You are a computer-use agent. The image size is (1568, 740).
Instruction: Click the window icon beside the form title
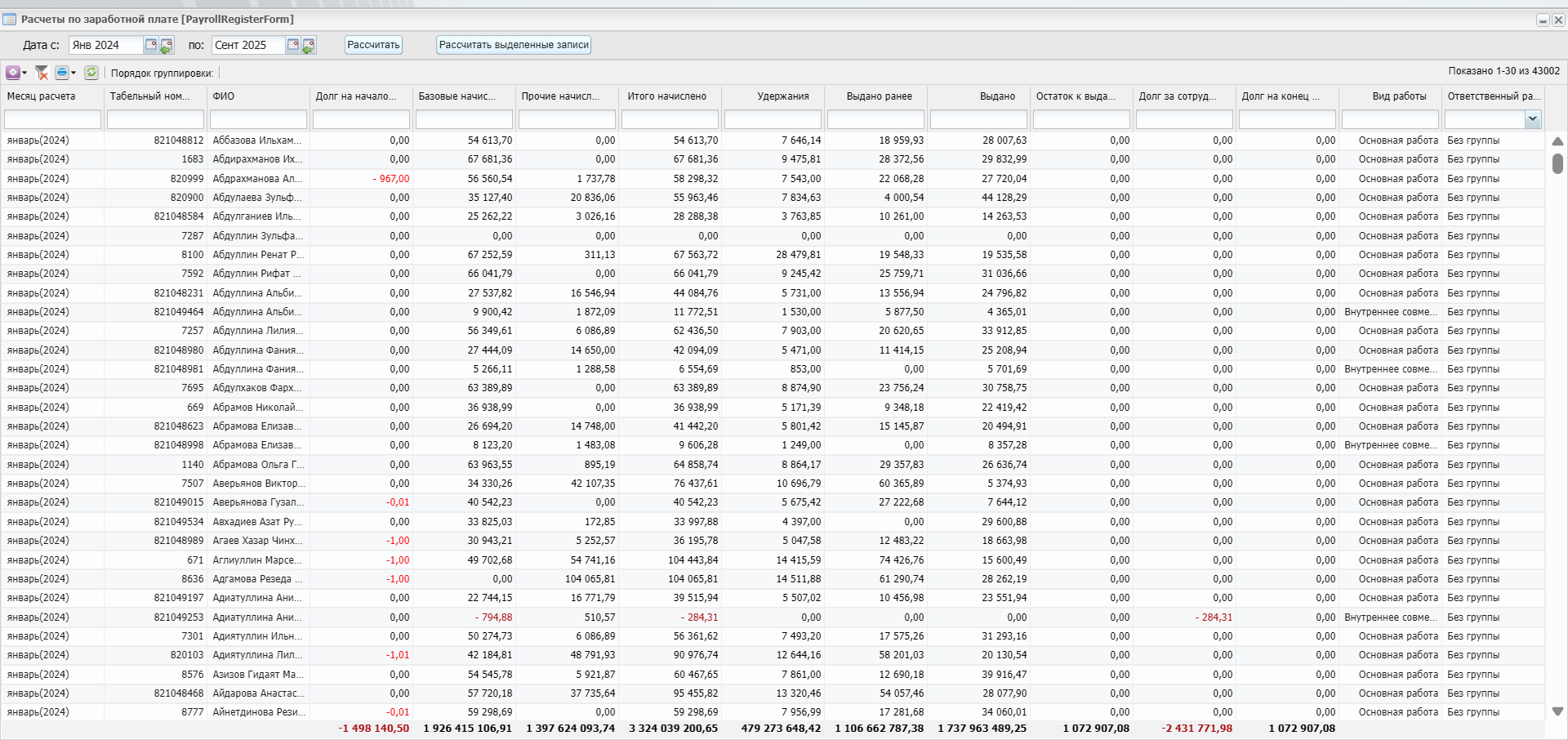click(10, 20)
